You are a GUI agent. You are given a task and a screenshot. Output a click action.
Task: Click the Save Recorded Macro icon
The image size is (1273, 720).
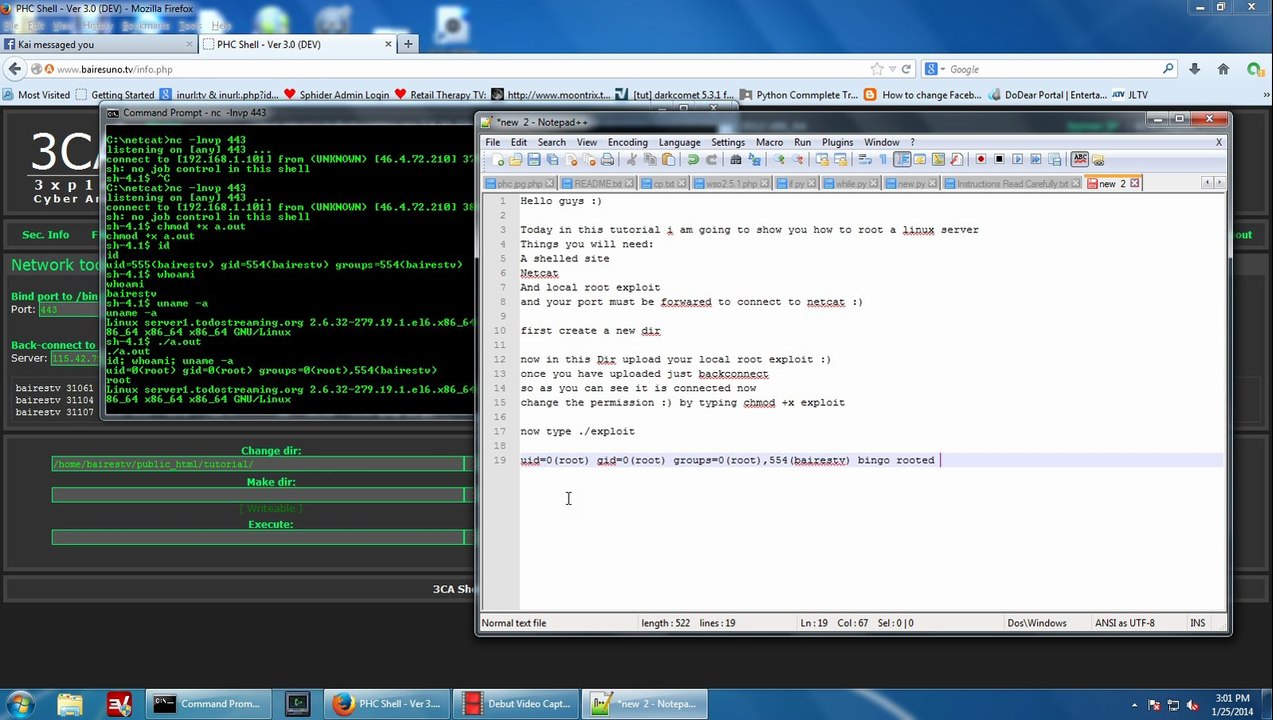[1055, 159]
